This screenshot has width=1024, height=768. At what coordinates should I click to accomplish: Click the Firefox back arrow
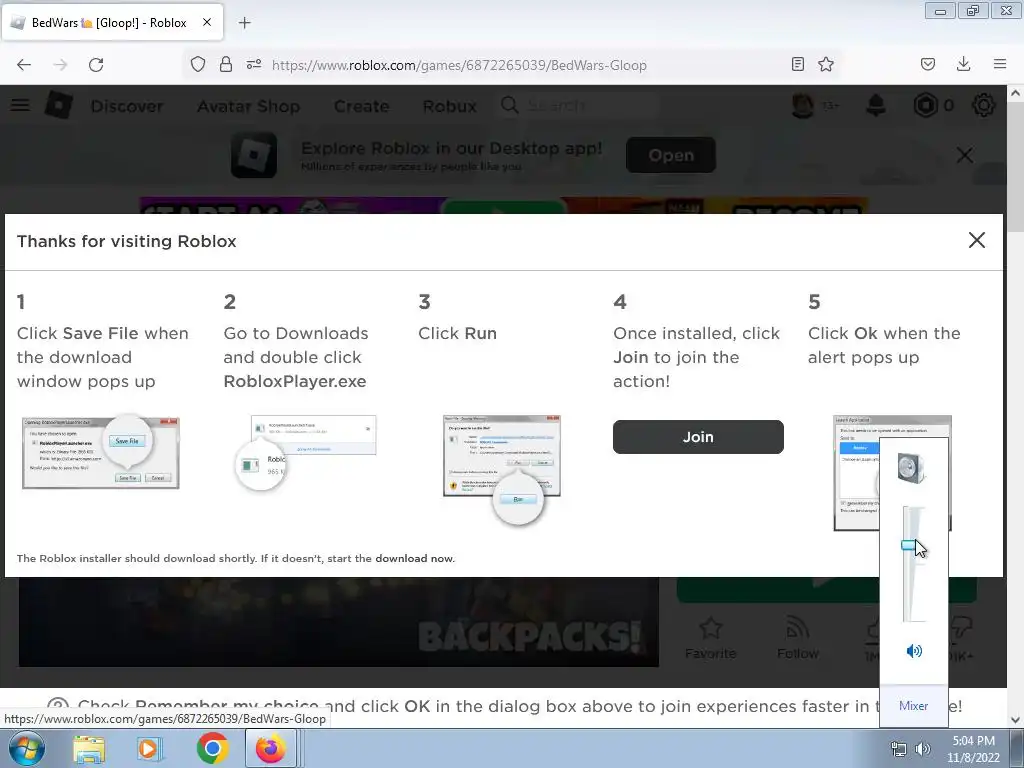24,65
